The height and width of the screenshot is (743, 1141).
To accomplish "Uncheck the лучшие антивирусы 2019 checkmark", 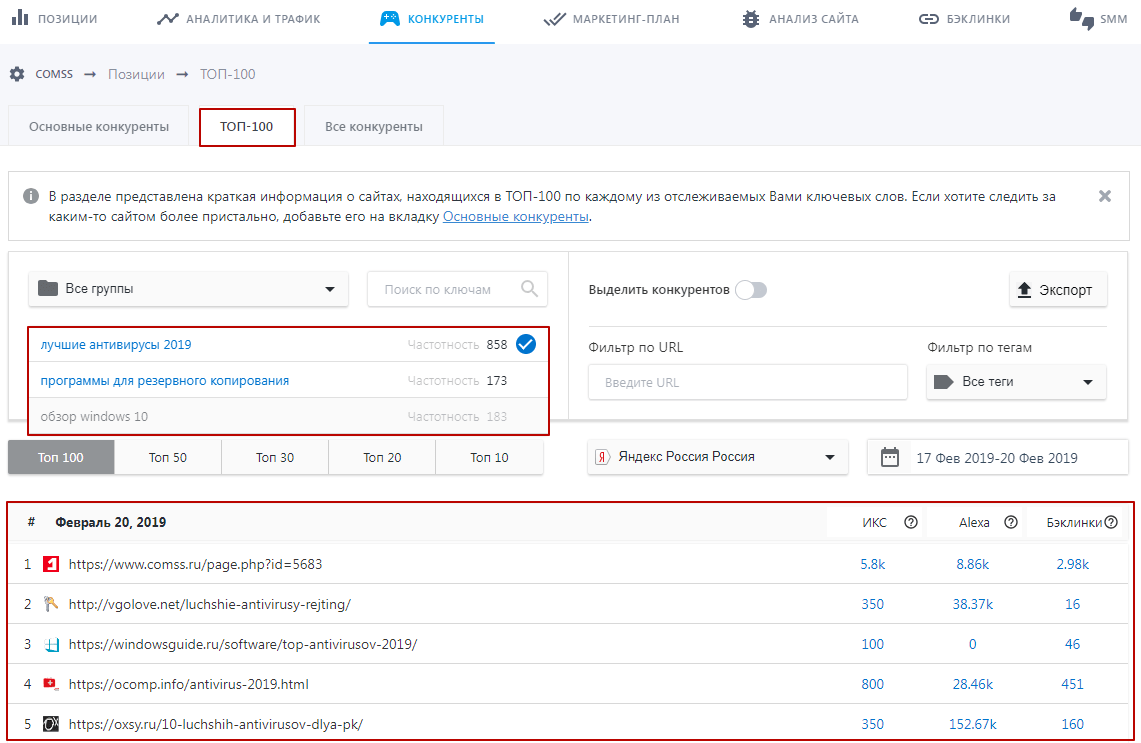I will [525, 344].
